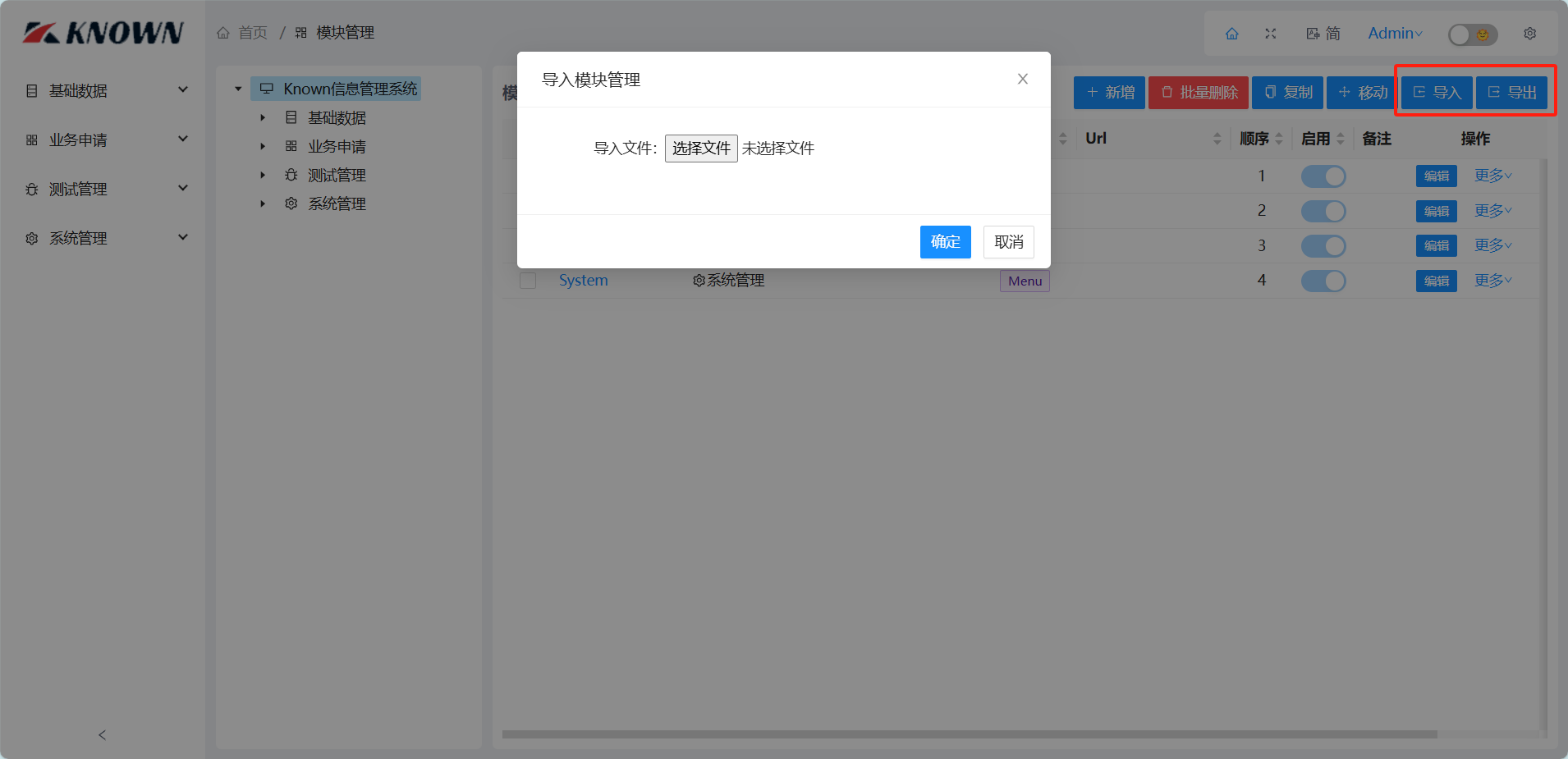Viewport: 1568px width, 759px height.
Task: Confirm import with 确定 button
Action: coord(945,242)
